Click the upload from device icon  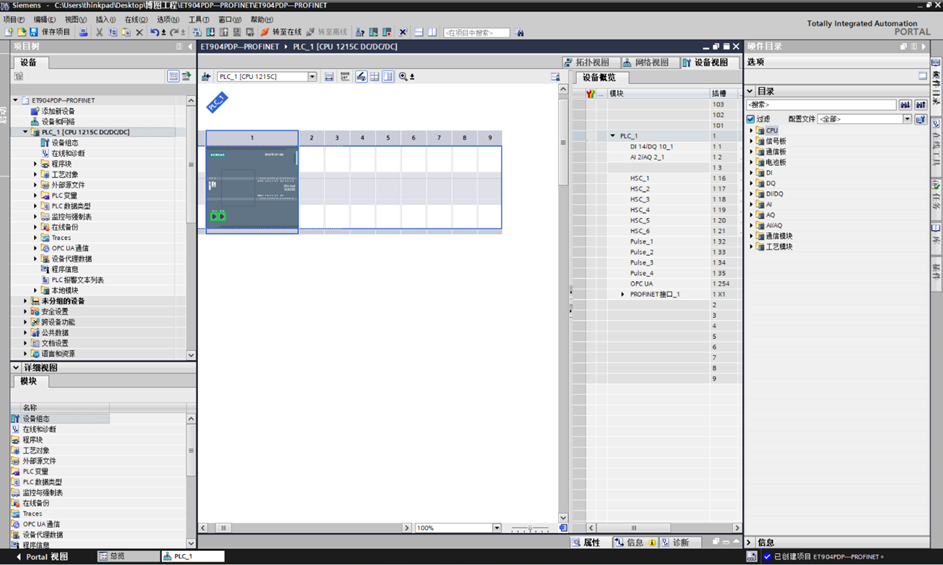pos(224,32)
